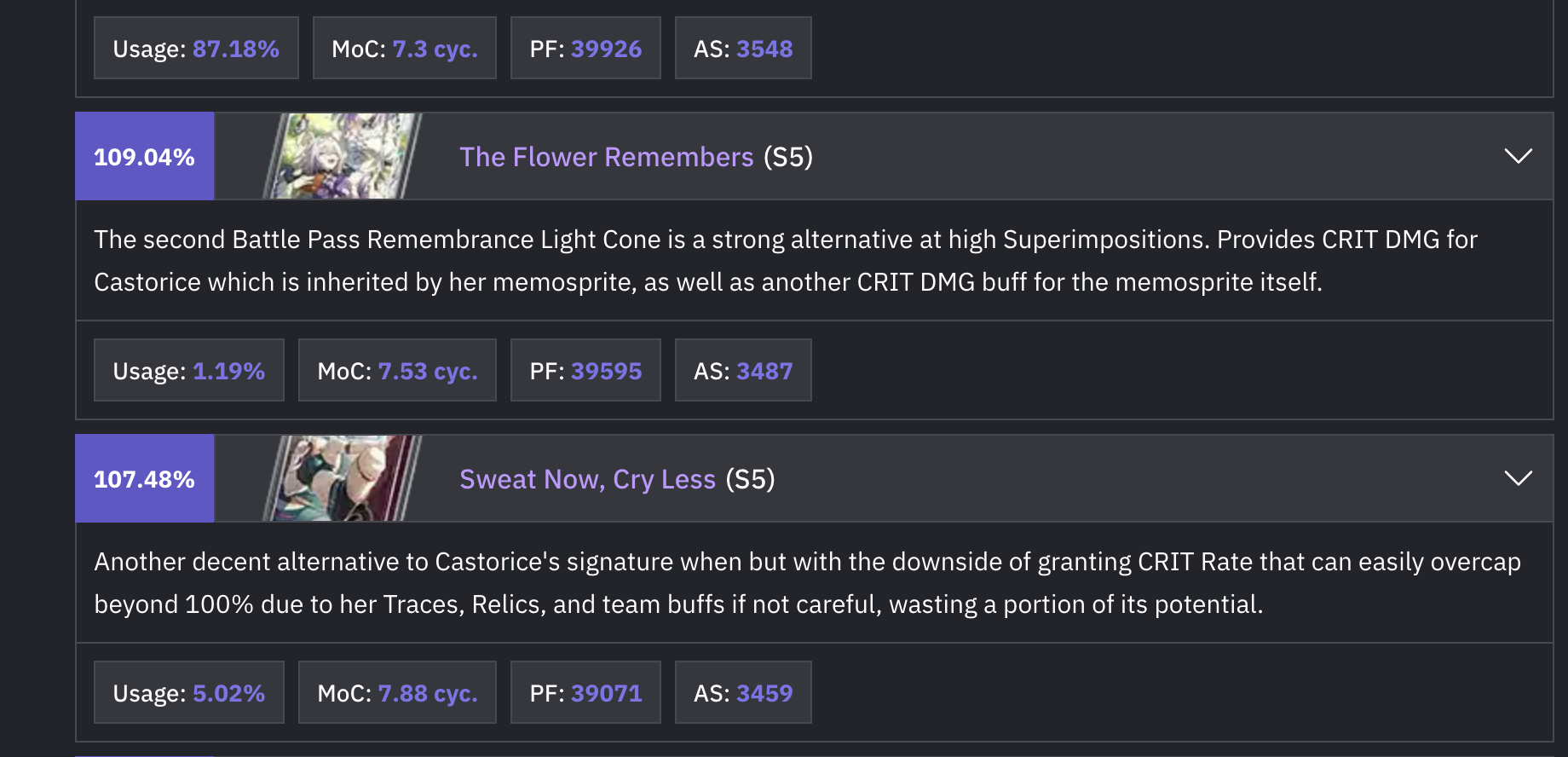Click the 109.04% damage percentage badge

[145, 157]
